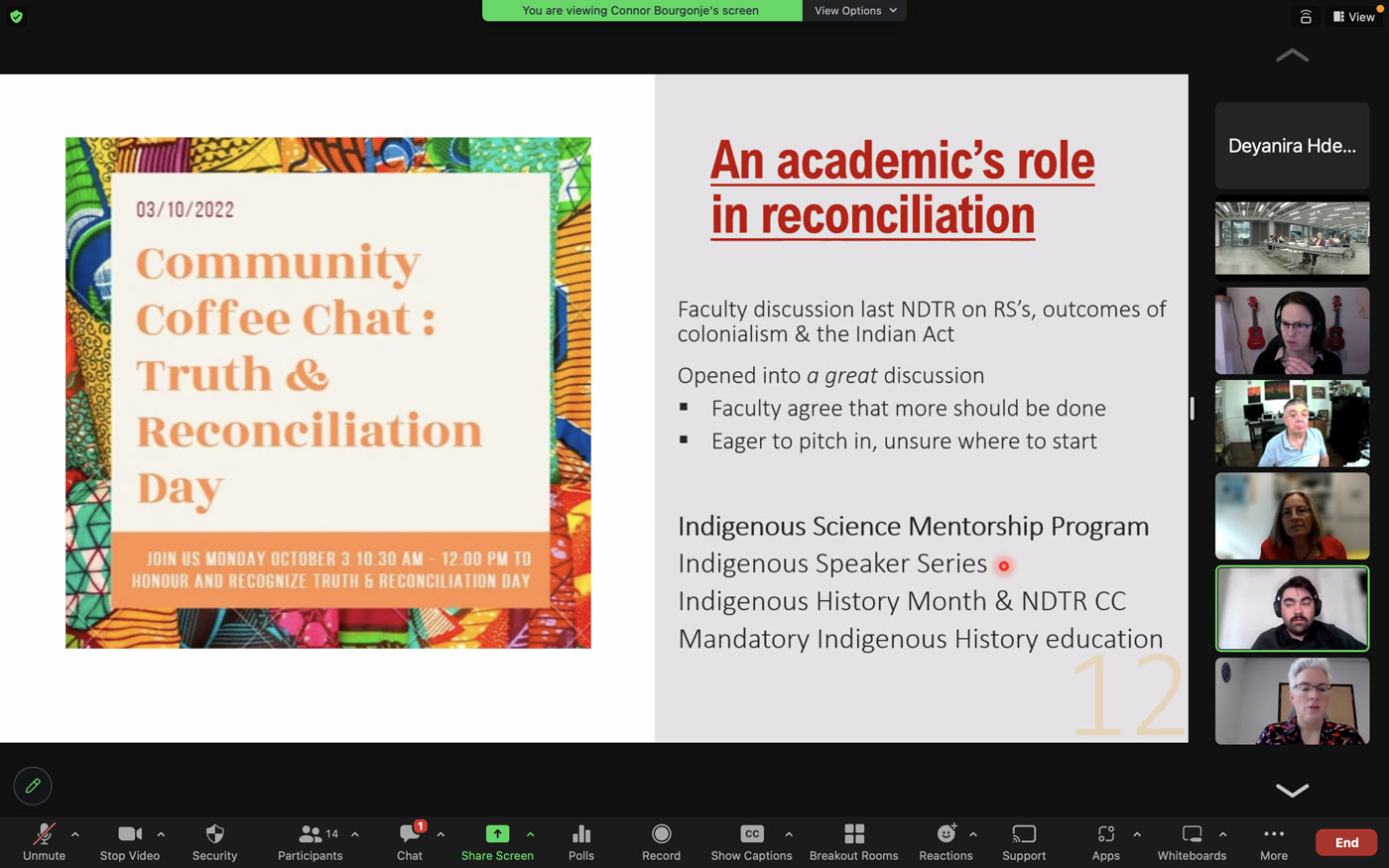Image resolution: width=1389 pixels, height=868 pixels.
Task: Open the Chat panel
Action: click(x=410, y=841)
